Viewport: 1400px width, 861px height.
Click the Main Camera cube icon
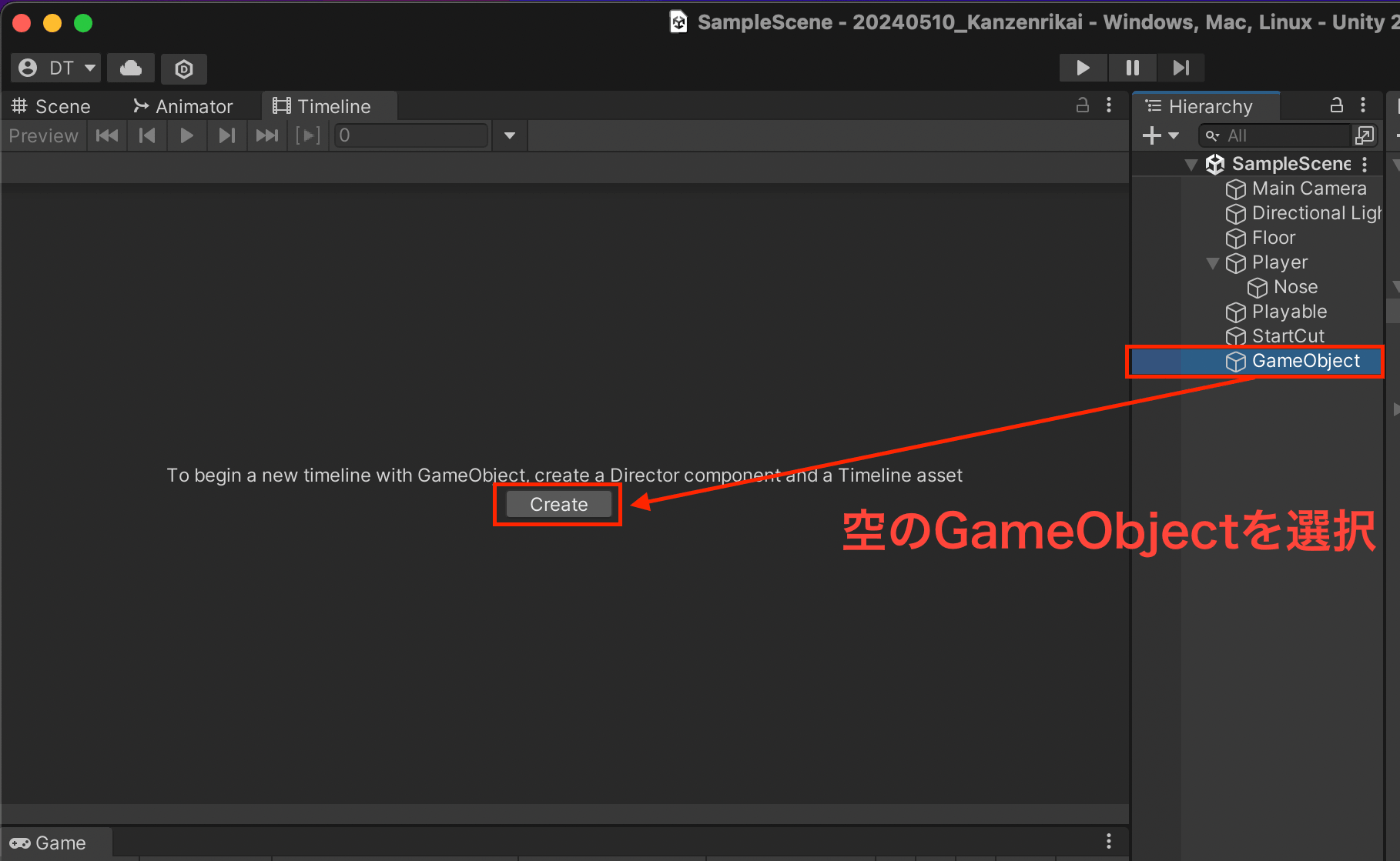(x=1236, y=189)
